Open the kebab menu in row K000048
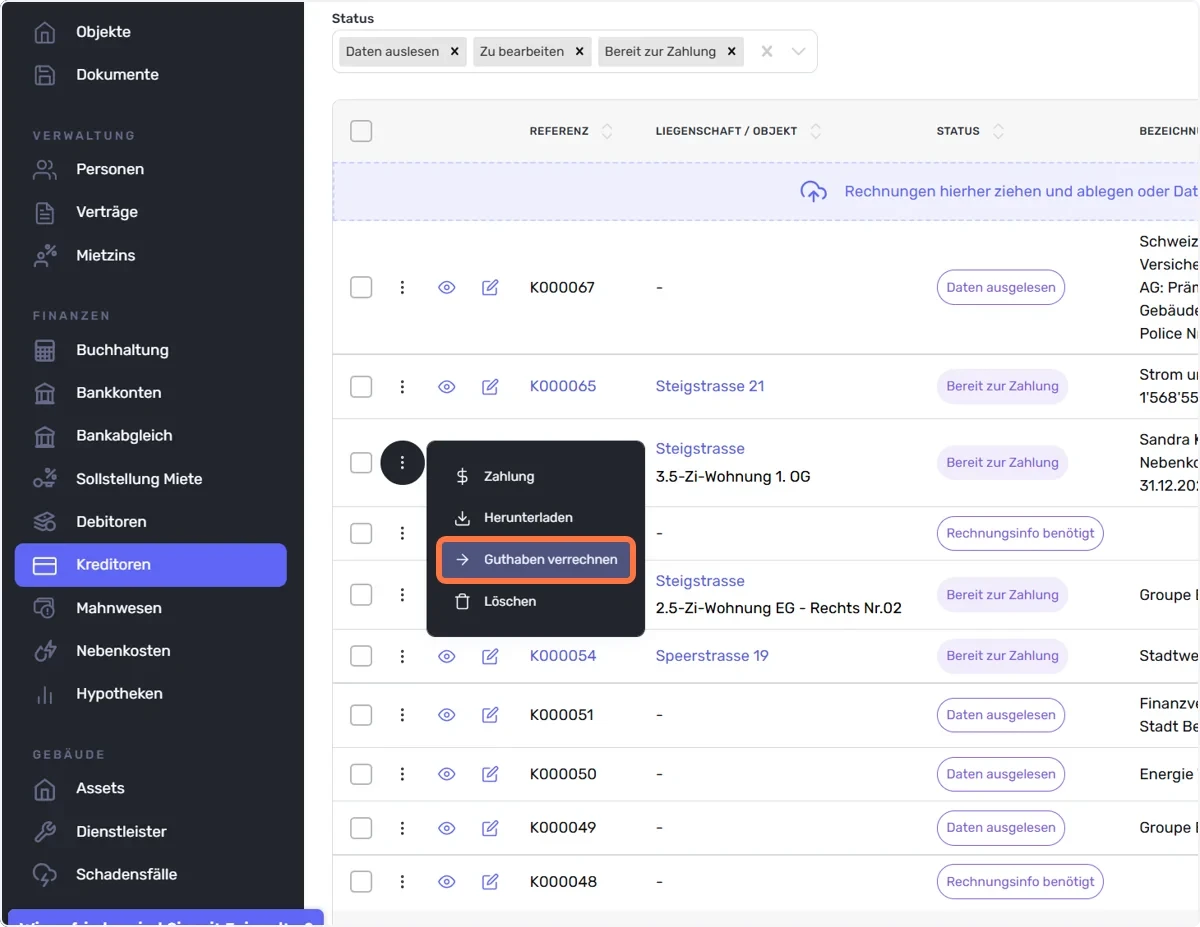This screenshot has width=1200, height=927. [x=402, y=881]
